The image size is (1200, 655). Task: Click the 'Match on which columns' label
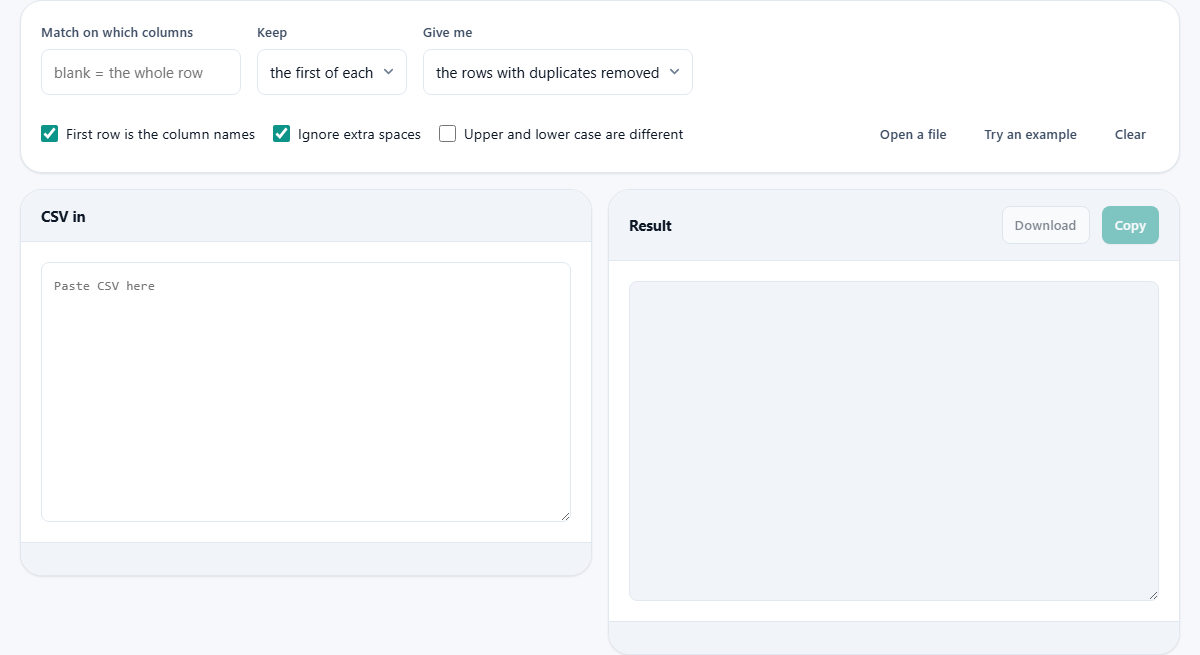click(117, 33)
